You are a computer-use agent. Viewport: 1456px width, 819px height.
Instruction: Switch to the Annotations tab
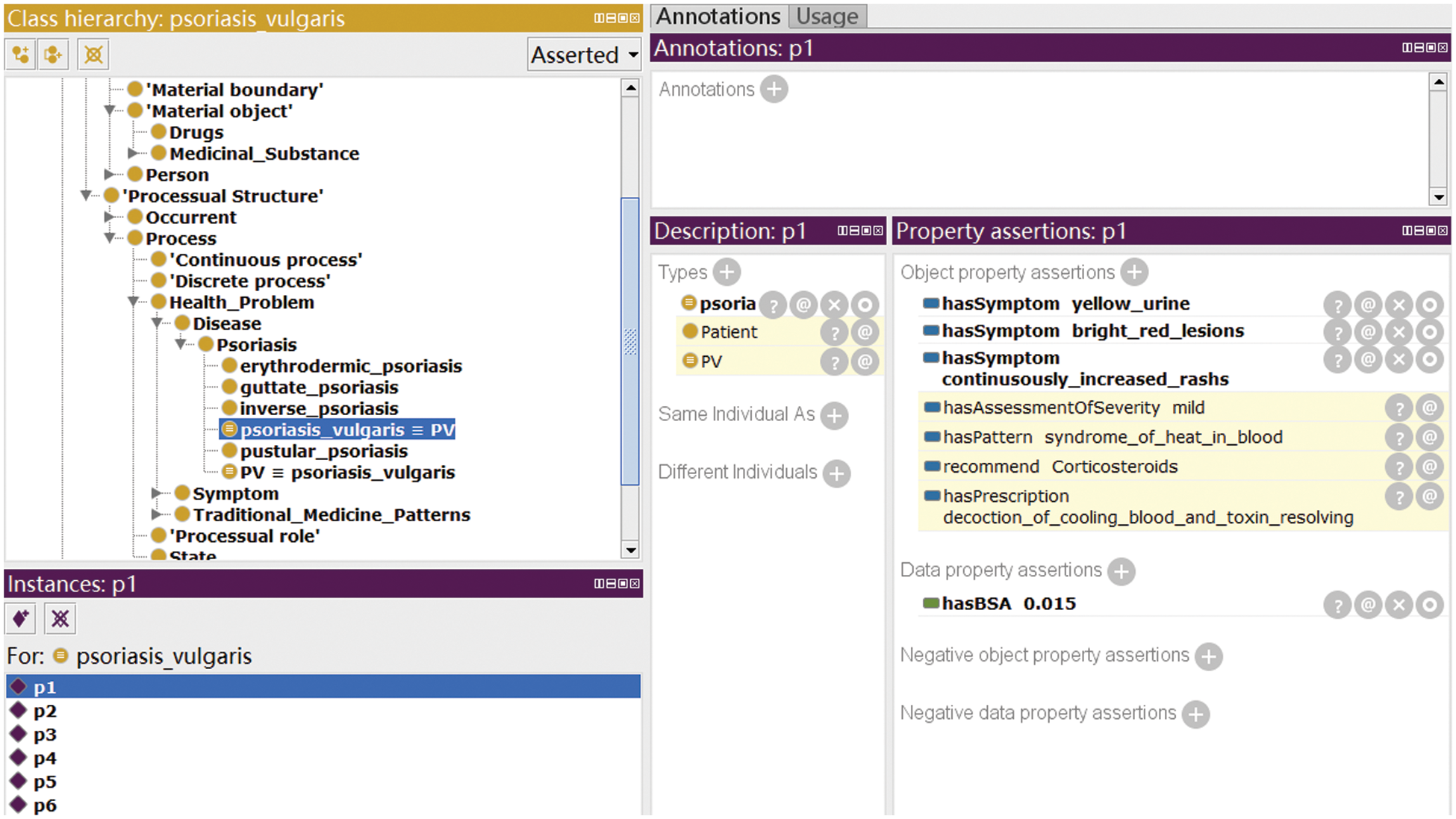(x=718, y=16)
